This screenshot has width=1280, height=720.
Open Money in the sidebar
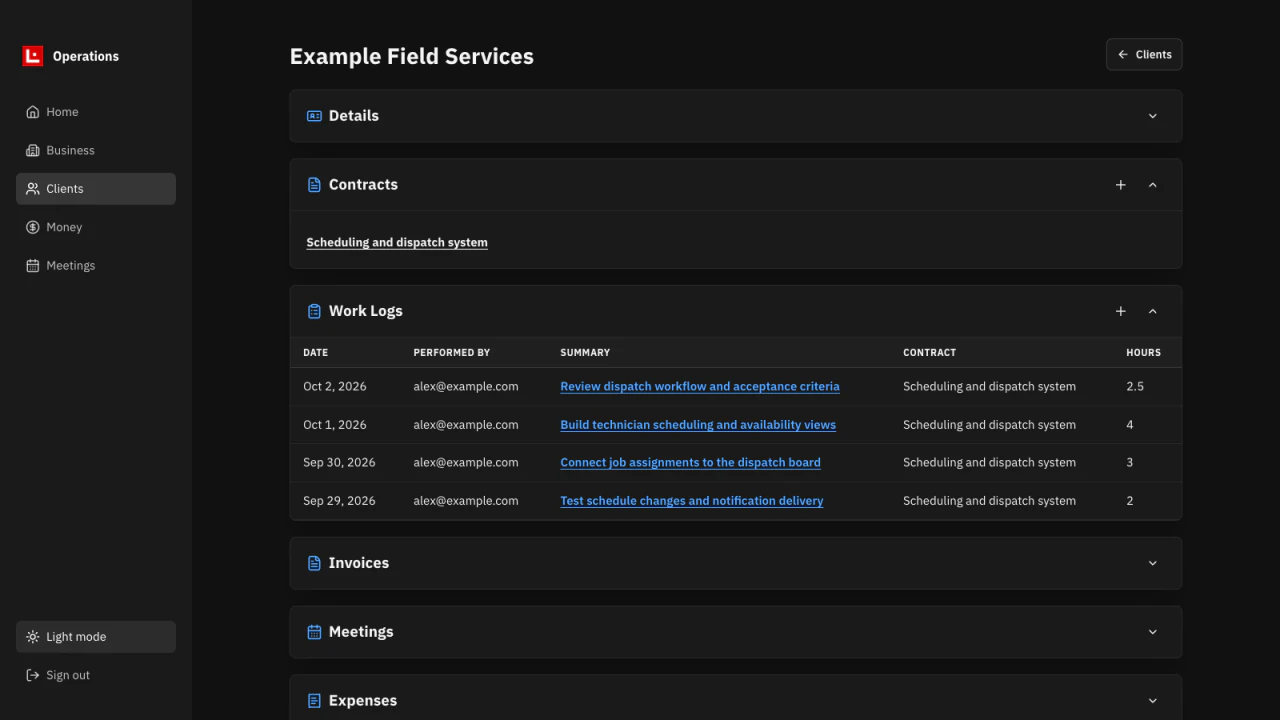96,227
